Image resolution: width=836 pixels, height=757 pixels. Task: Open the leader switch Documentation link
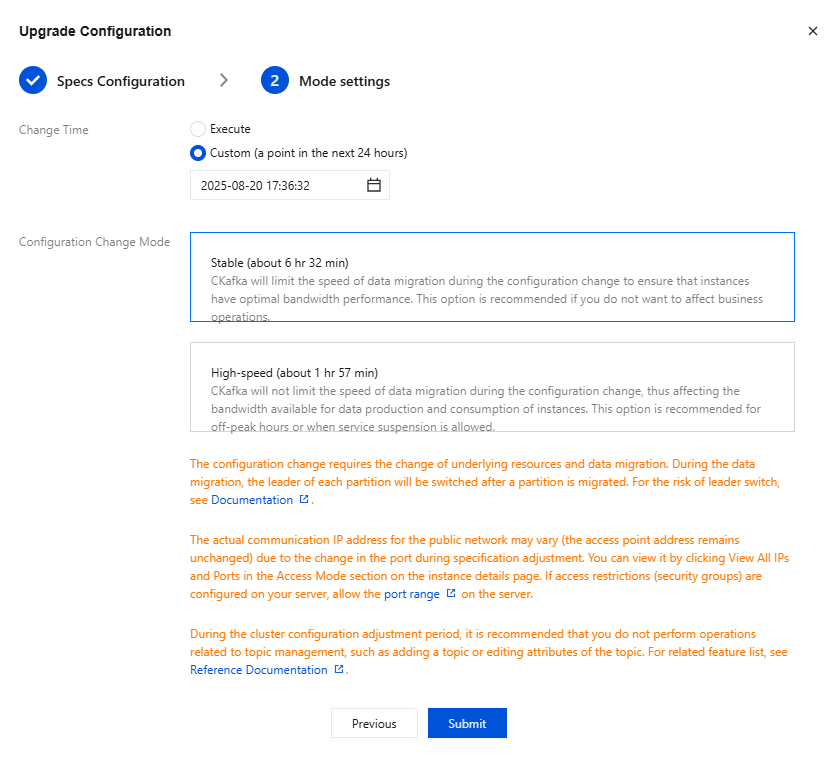click(252, 500)
